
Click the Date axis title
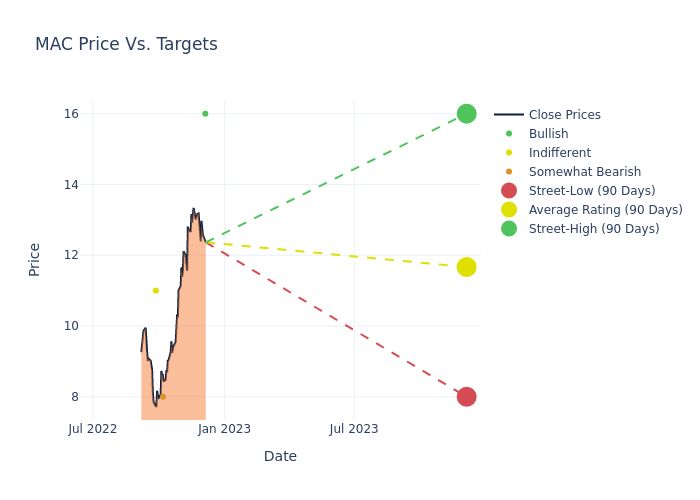click(x=280, y=457)
